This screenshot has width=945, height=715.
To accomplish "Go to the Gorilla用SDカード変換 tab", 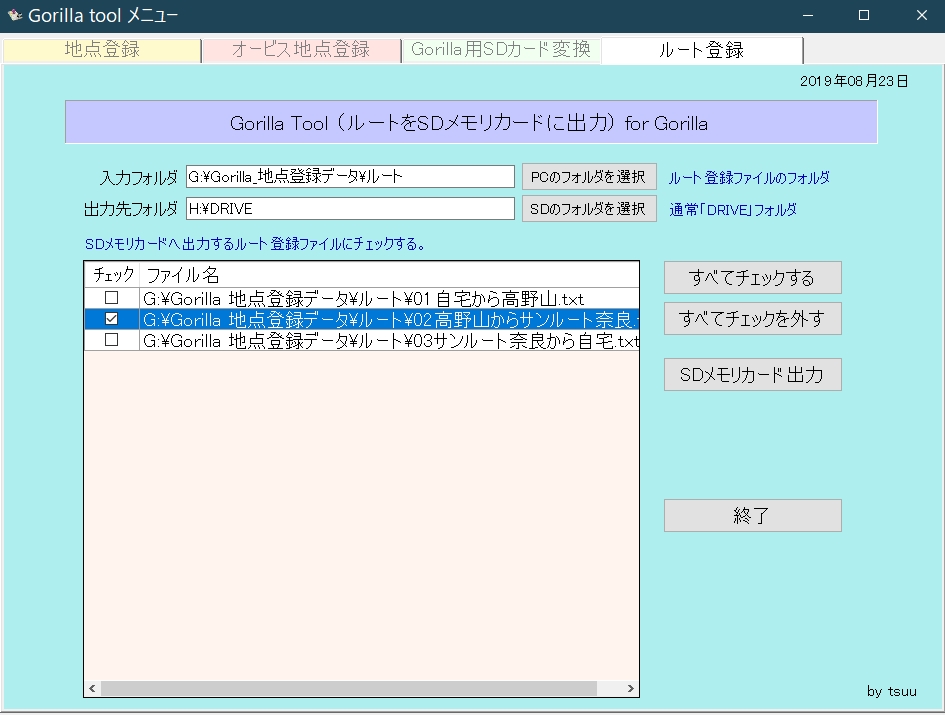I will [500, 50].
